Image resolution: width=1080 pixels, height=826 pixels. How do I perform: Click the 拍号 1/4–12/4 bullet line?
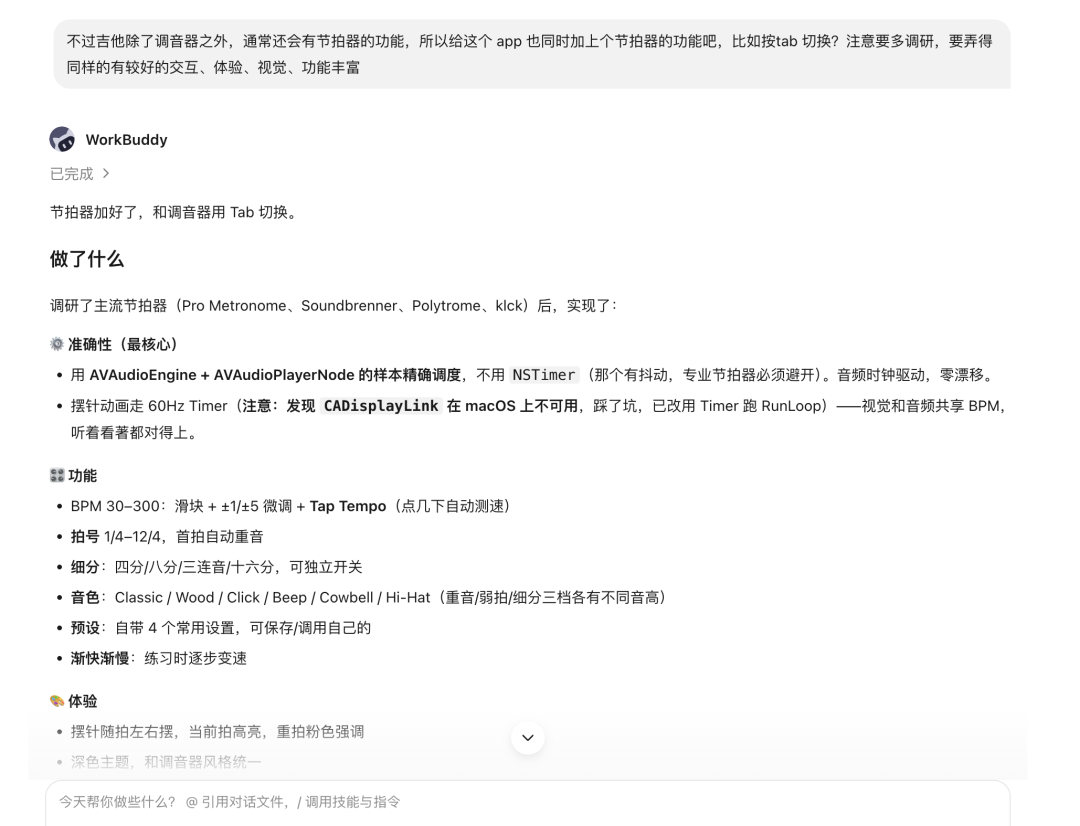pos(167,537)
